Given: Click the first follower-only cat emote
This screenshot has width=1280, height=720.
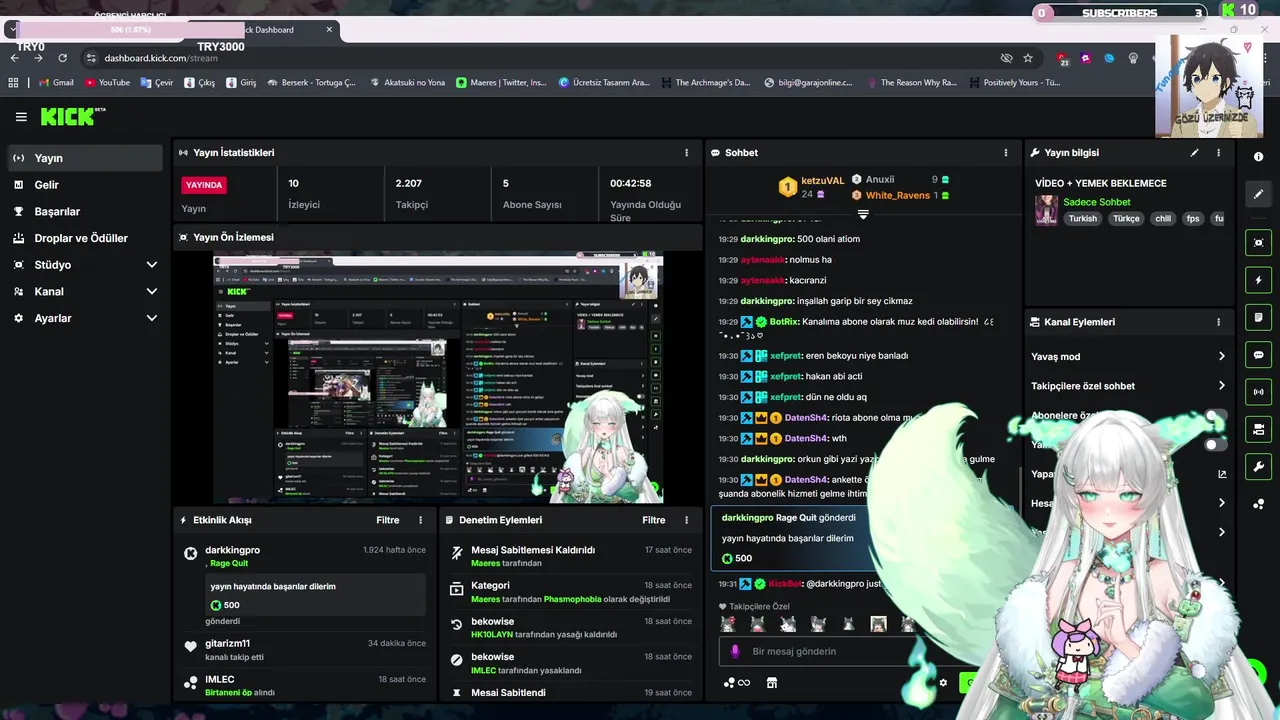Looking at the screenshot, I should pyautogui.click(x=728, y=624).
